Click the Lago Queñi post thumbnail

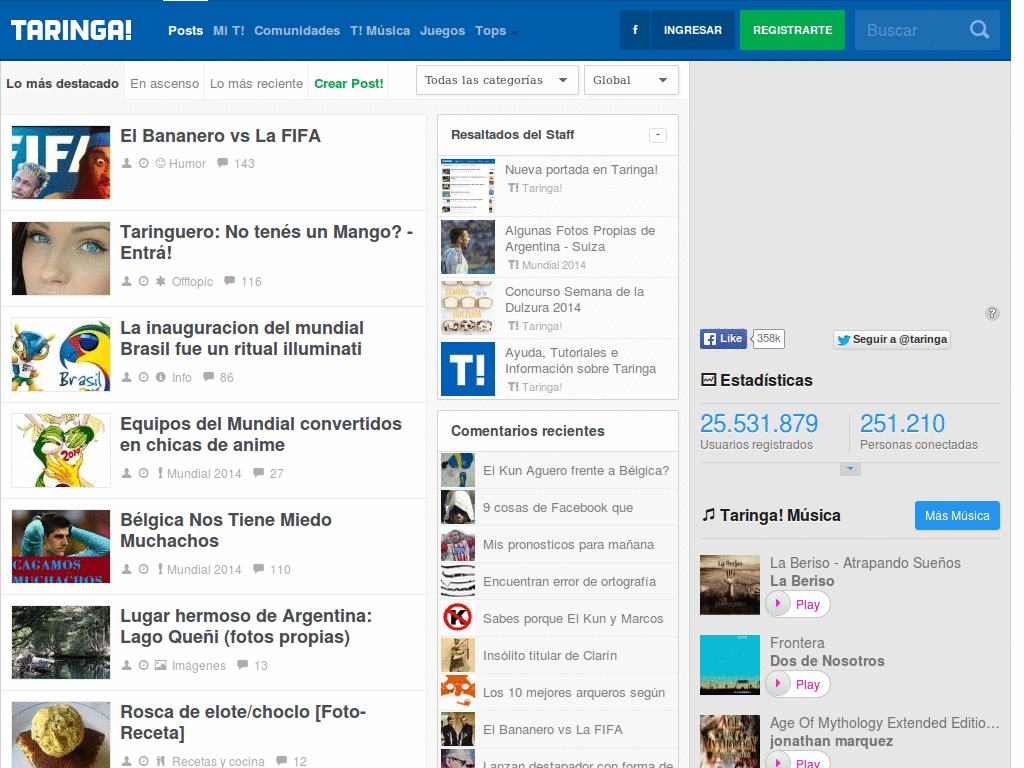[x=61, y=643]
